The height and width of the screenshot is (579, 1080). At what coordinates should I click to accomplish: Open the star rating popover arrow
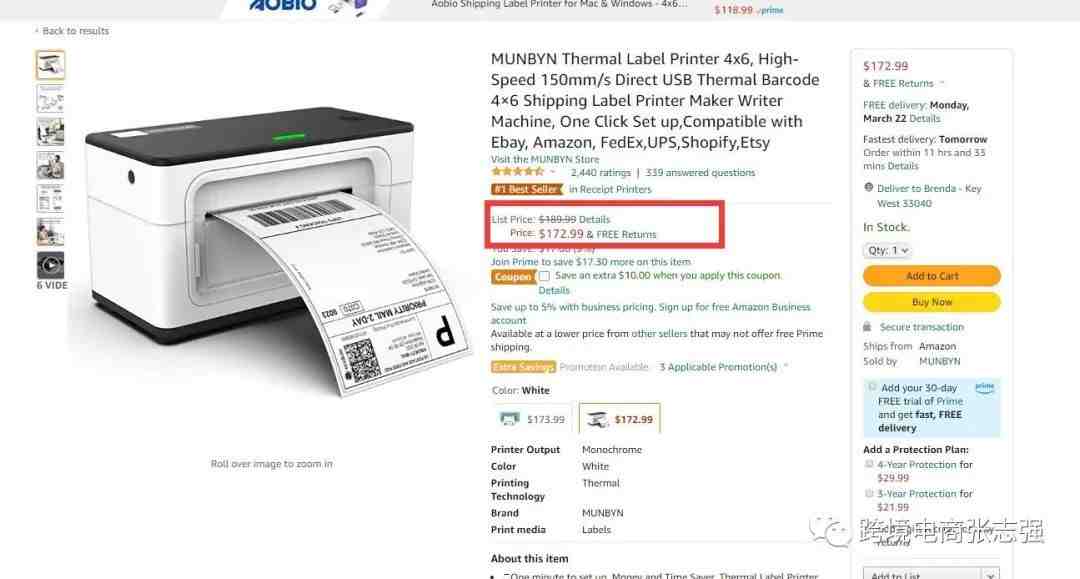[x=552, y=172]
